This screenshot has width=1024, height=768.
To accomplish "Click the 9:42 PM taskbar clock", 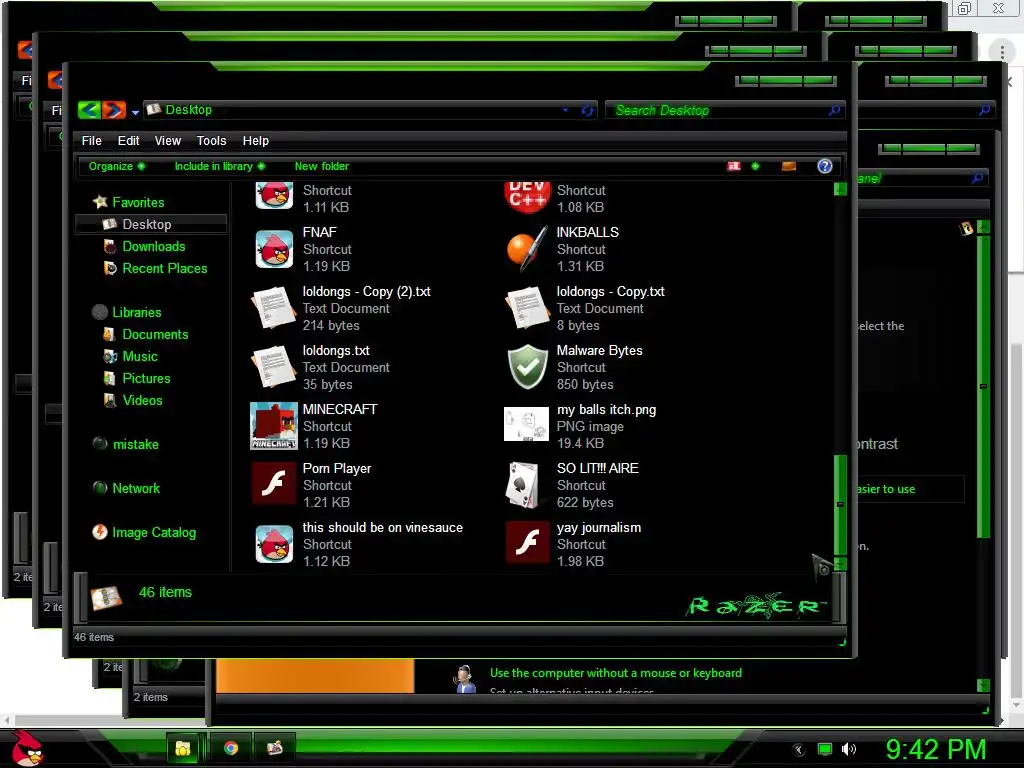I will pyautogui.click(x=936, y=750).
